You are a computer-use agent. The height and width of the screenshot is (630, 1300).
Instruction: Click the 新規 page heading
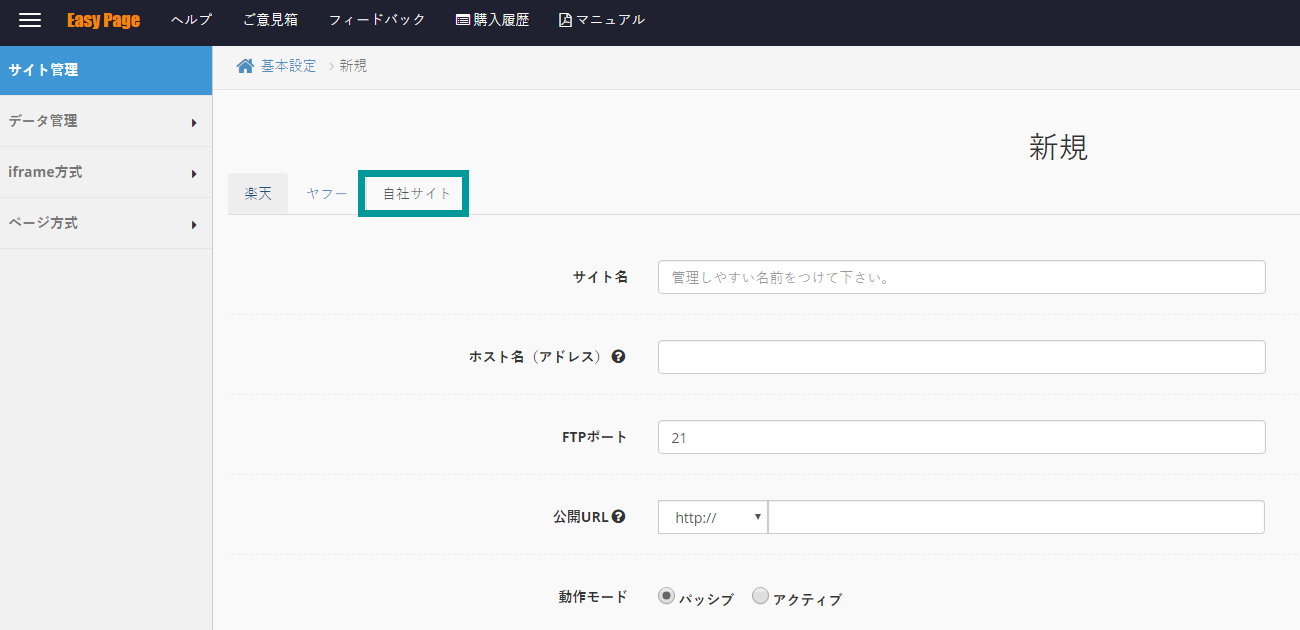[x=1058, y=148]
